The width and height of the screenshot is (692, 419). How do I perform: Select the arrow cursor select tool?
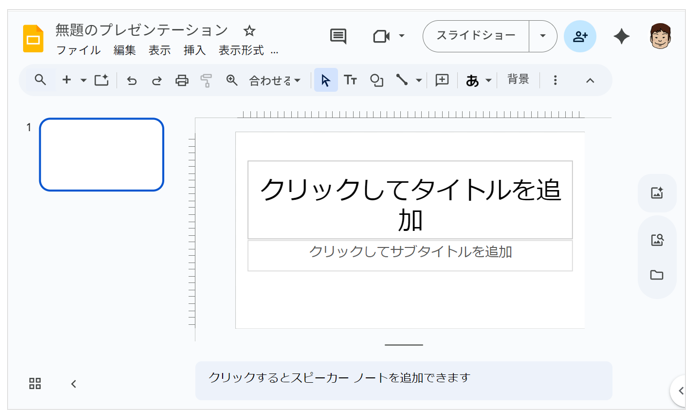coord(326,80)
